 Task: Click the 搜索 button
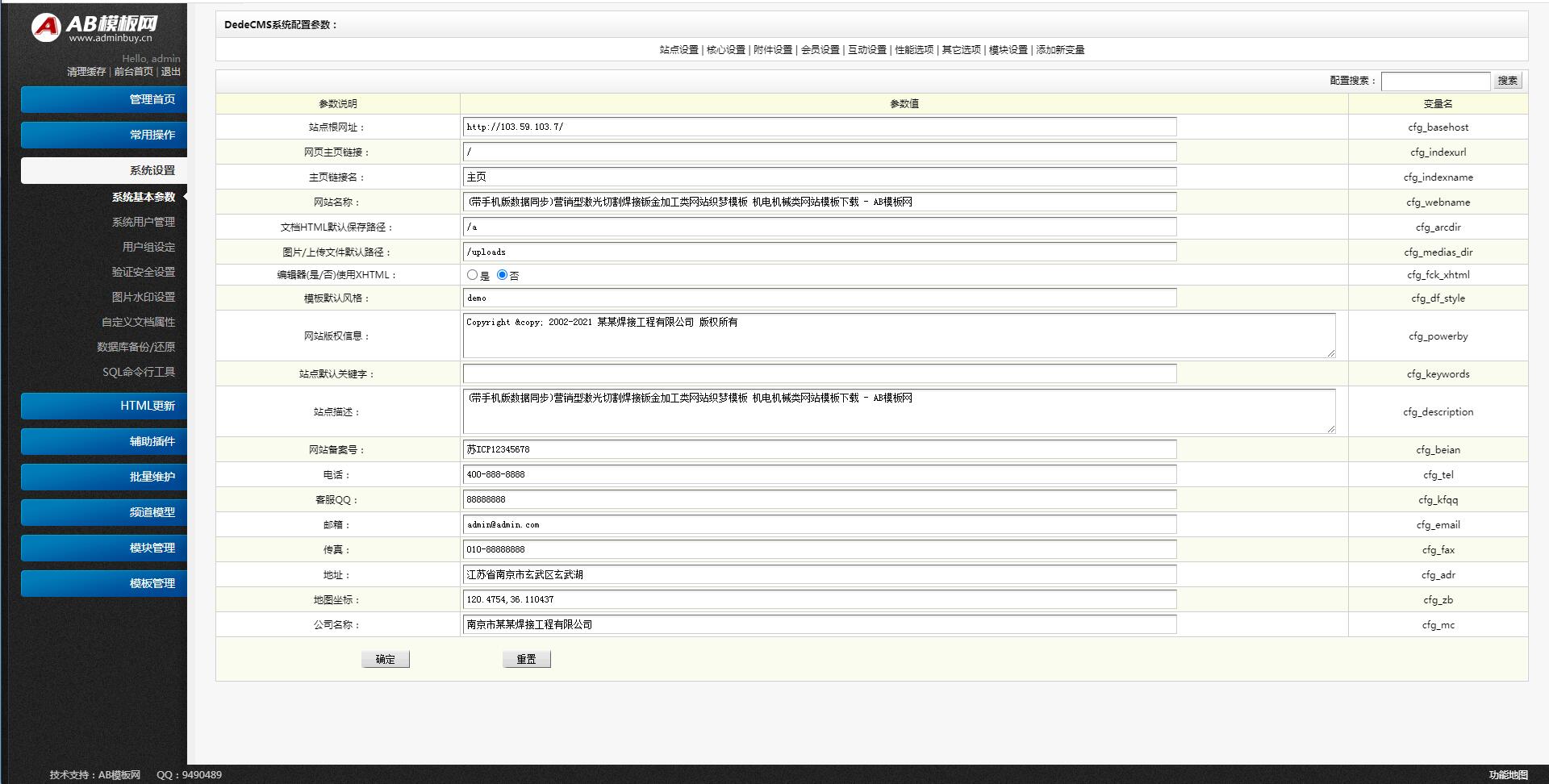click(1508, 81)
